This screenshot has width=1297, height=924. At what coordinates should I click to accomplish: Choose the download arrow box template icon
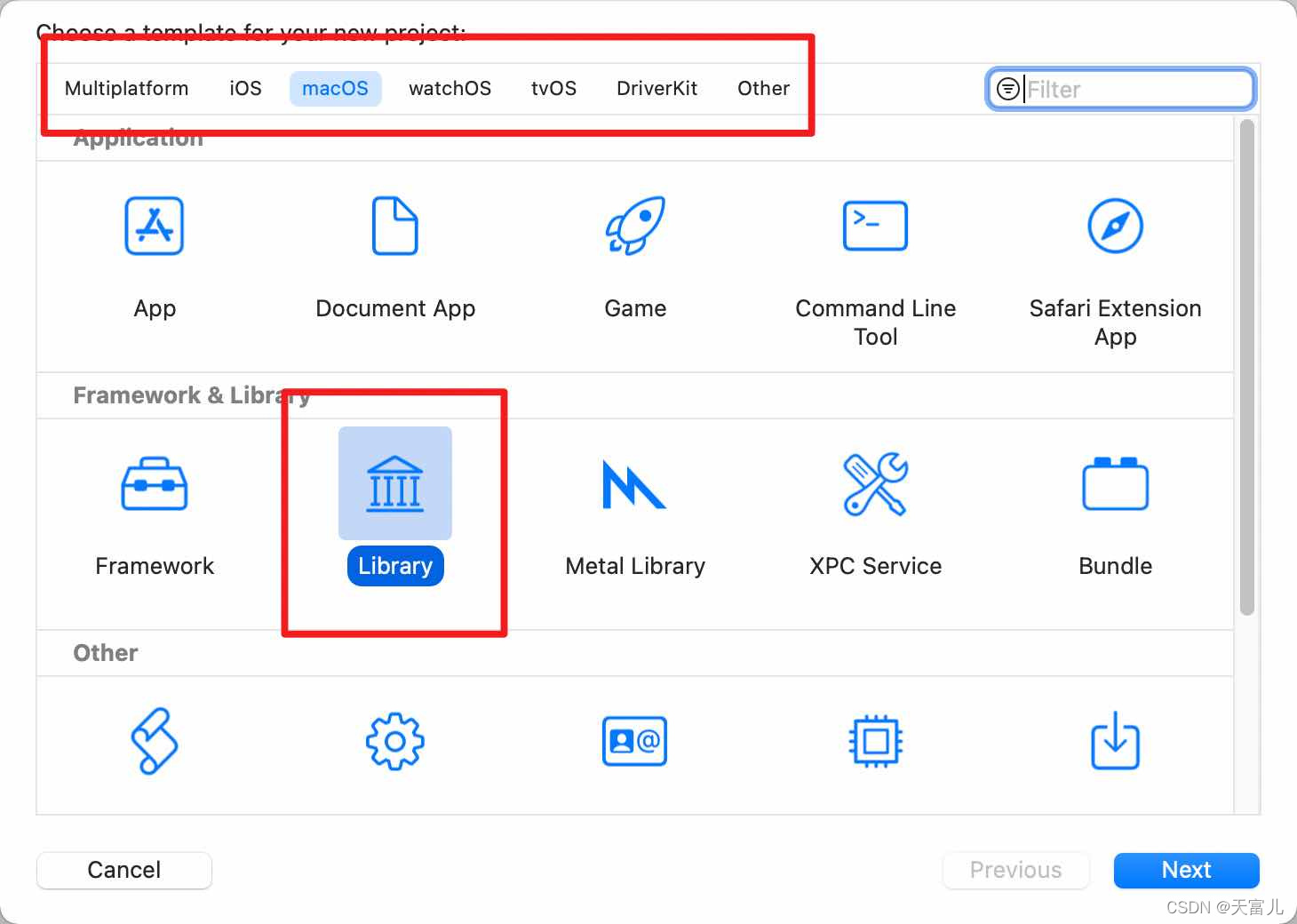pyautogui.click(x=1116, y=743)
